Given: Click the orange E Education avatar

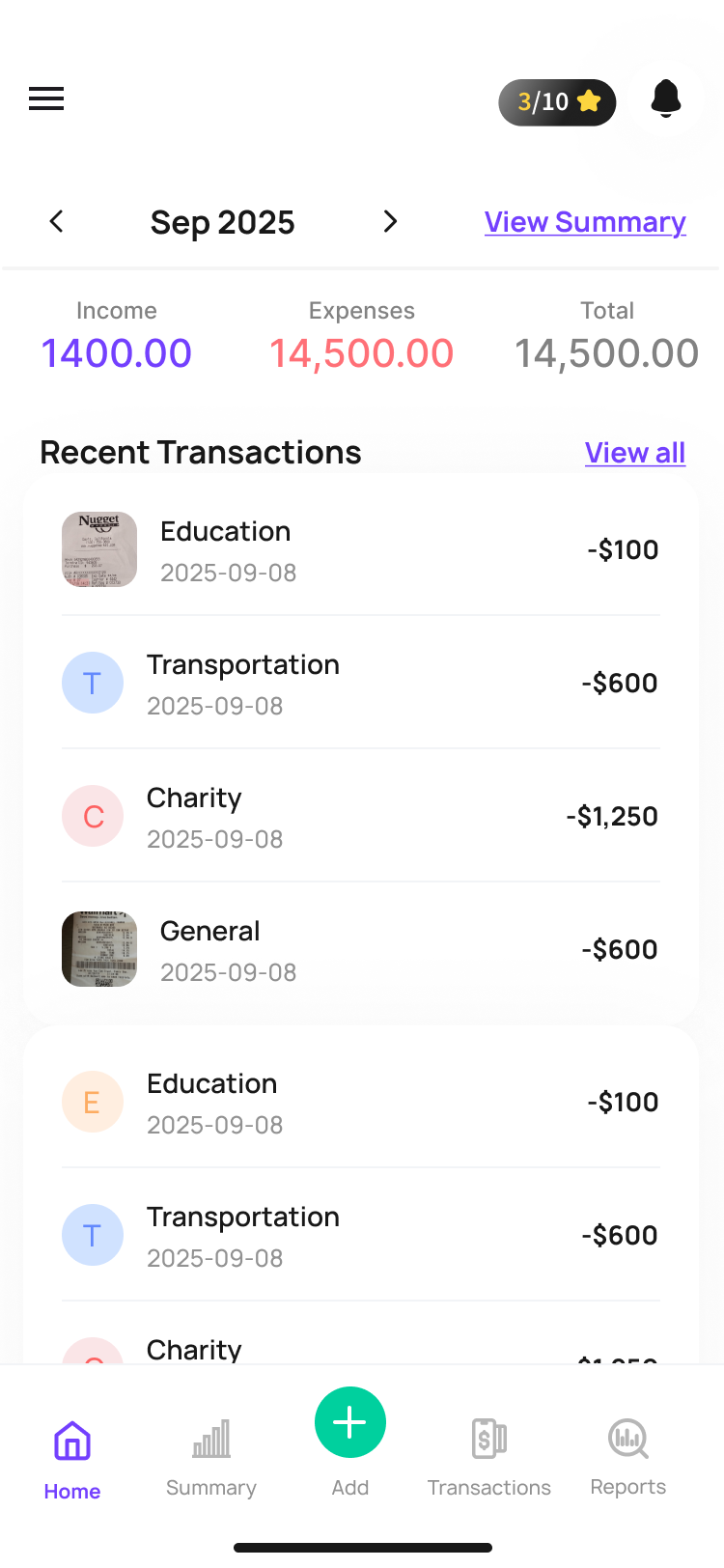Looking at the screenshot, I should (x=93, y=1102).
